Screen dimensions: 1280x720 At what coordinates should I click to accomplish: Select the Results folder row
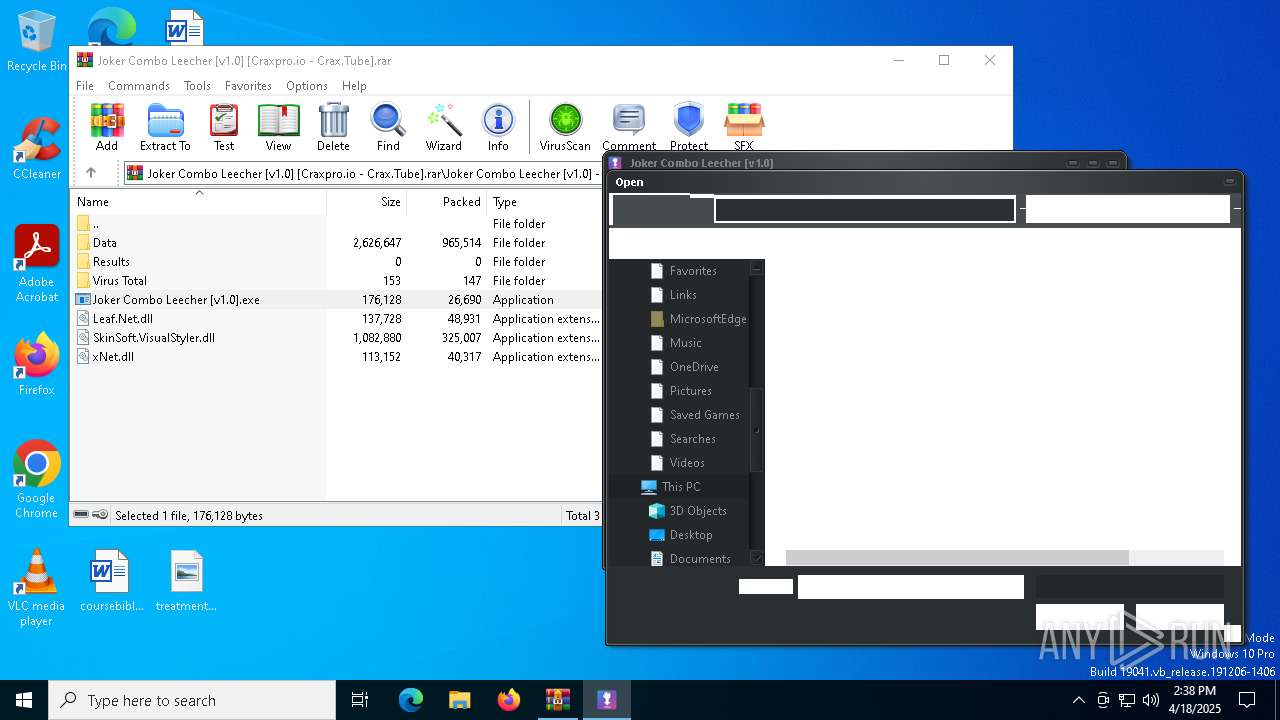(336, 262)
